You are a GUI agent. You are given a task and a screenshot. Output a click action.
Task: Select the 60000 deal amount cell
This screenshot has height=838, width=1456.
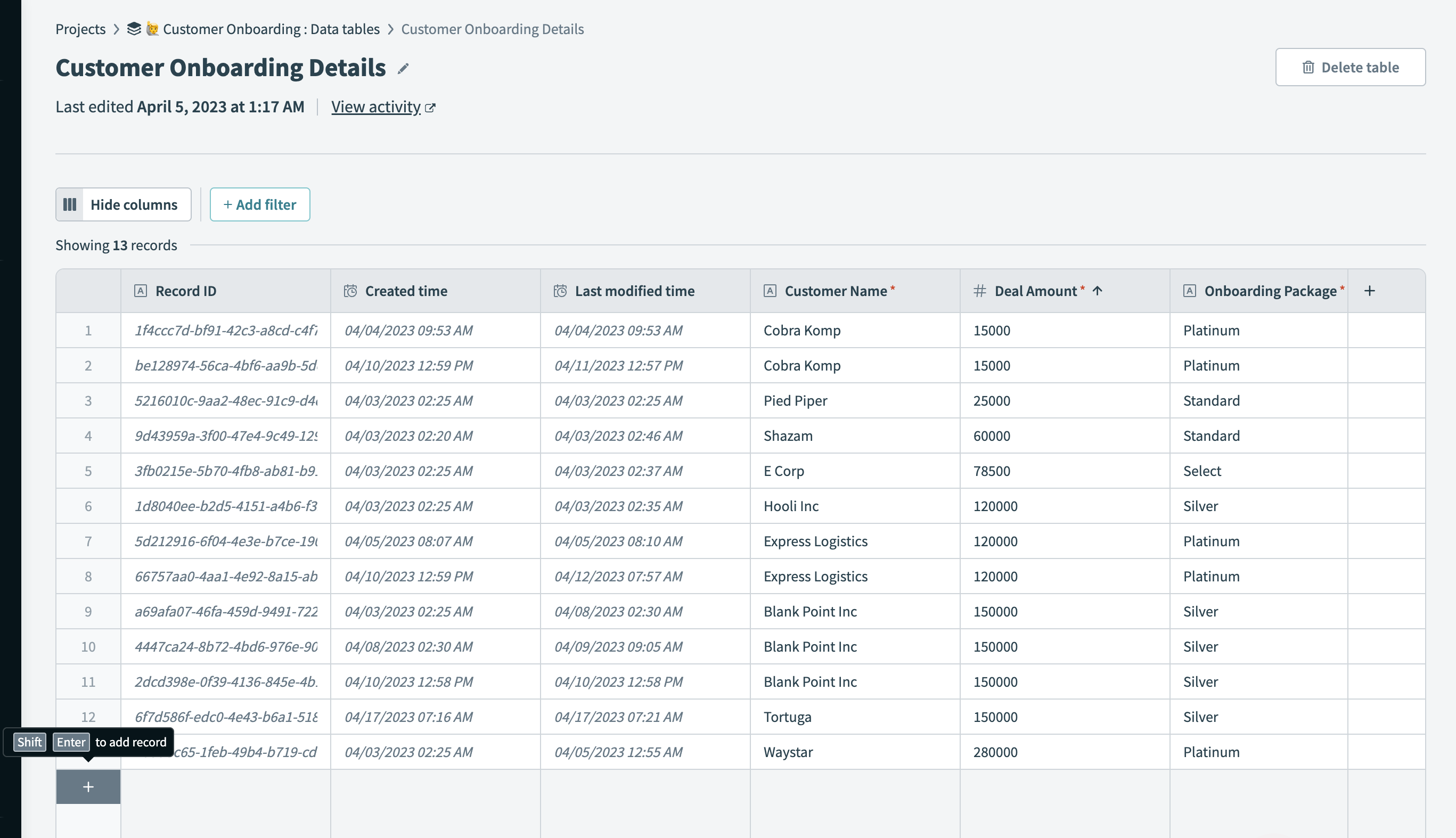point(1065,436)
